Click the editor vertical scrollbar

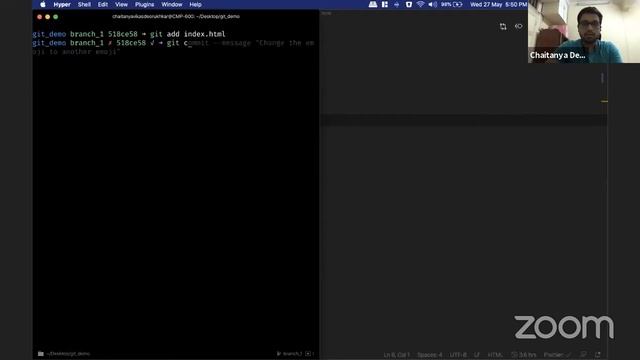[x=603, y=78]
